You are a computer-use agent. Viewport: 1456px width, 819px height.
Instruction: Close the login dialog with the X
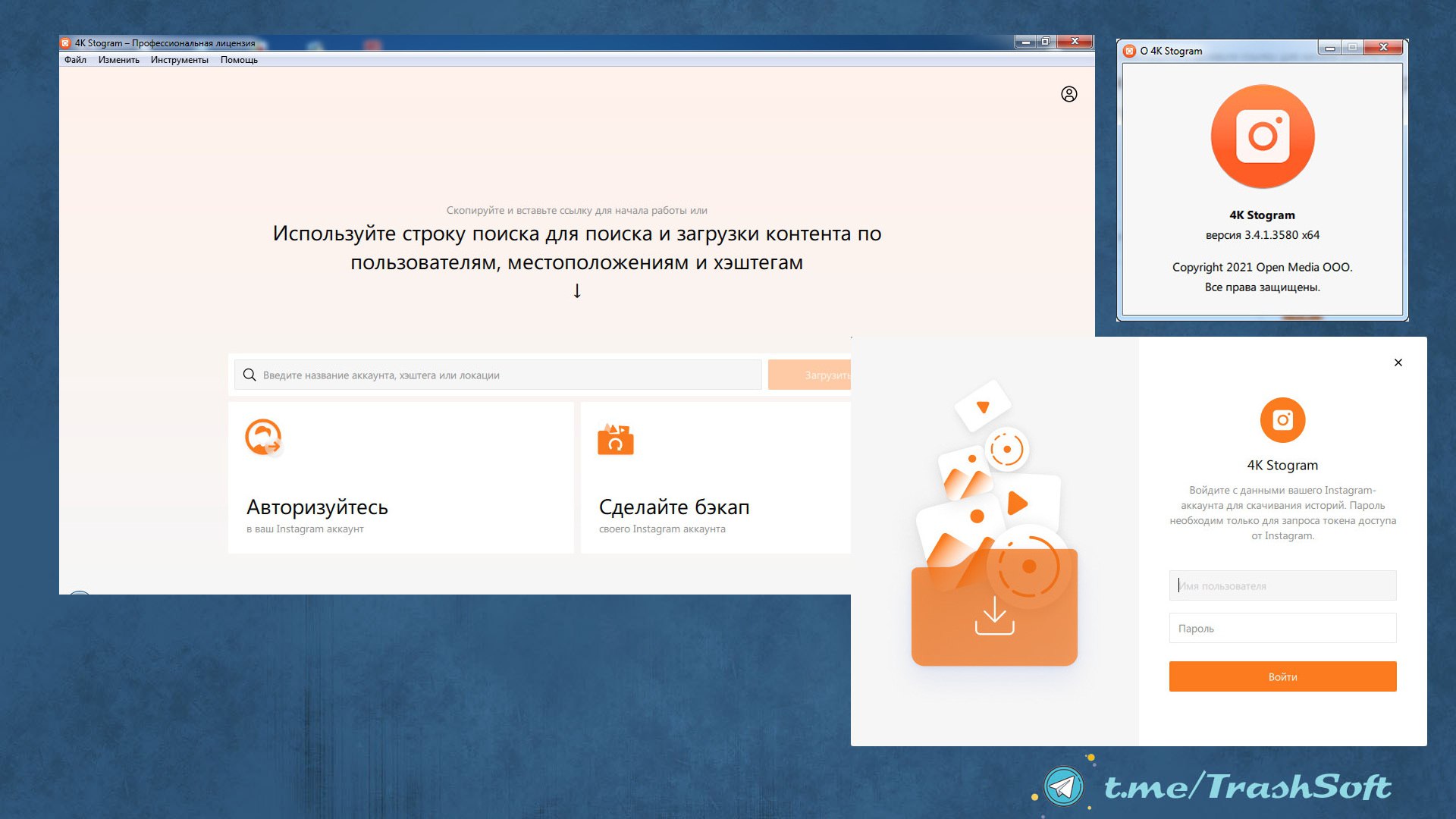coord(1398,362)
